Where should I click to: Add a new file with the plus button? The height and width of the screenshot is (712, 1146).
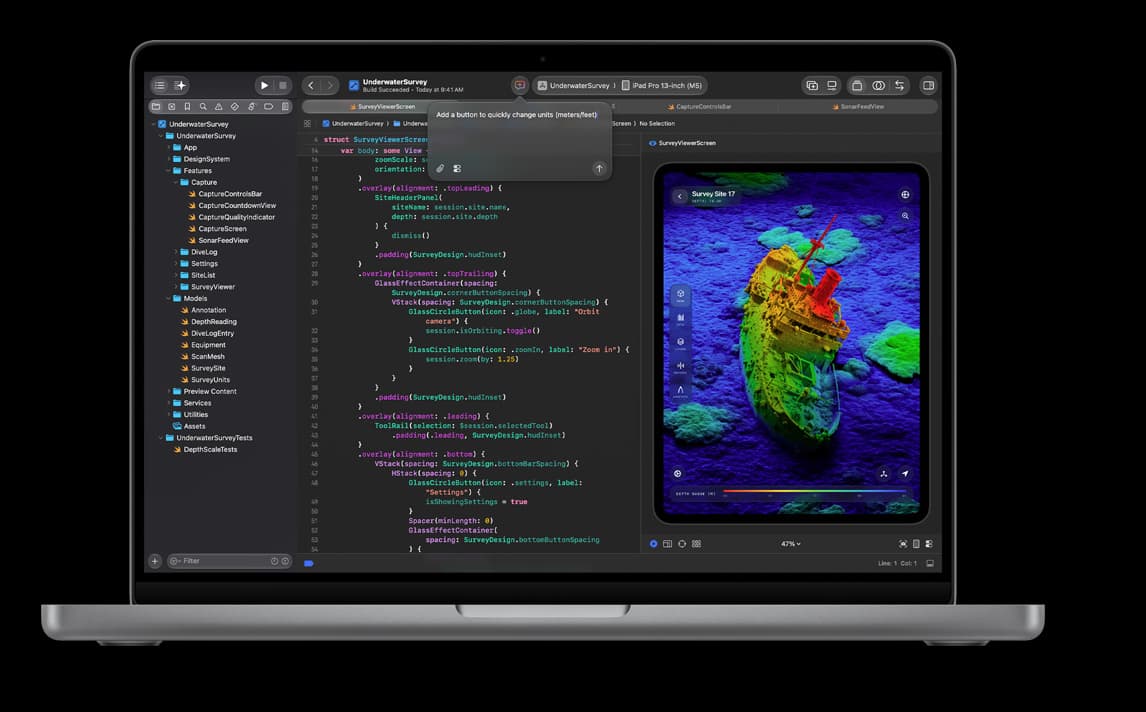tap(154, 561)
